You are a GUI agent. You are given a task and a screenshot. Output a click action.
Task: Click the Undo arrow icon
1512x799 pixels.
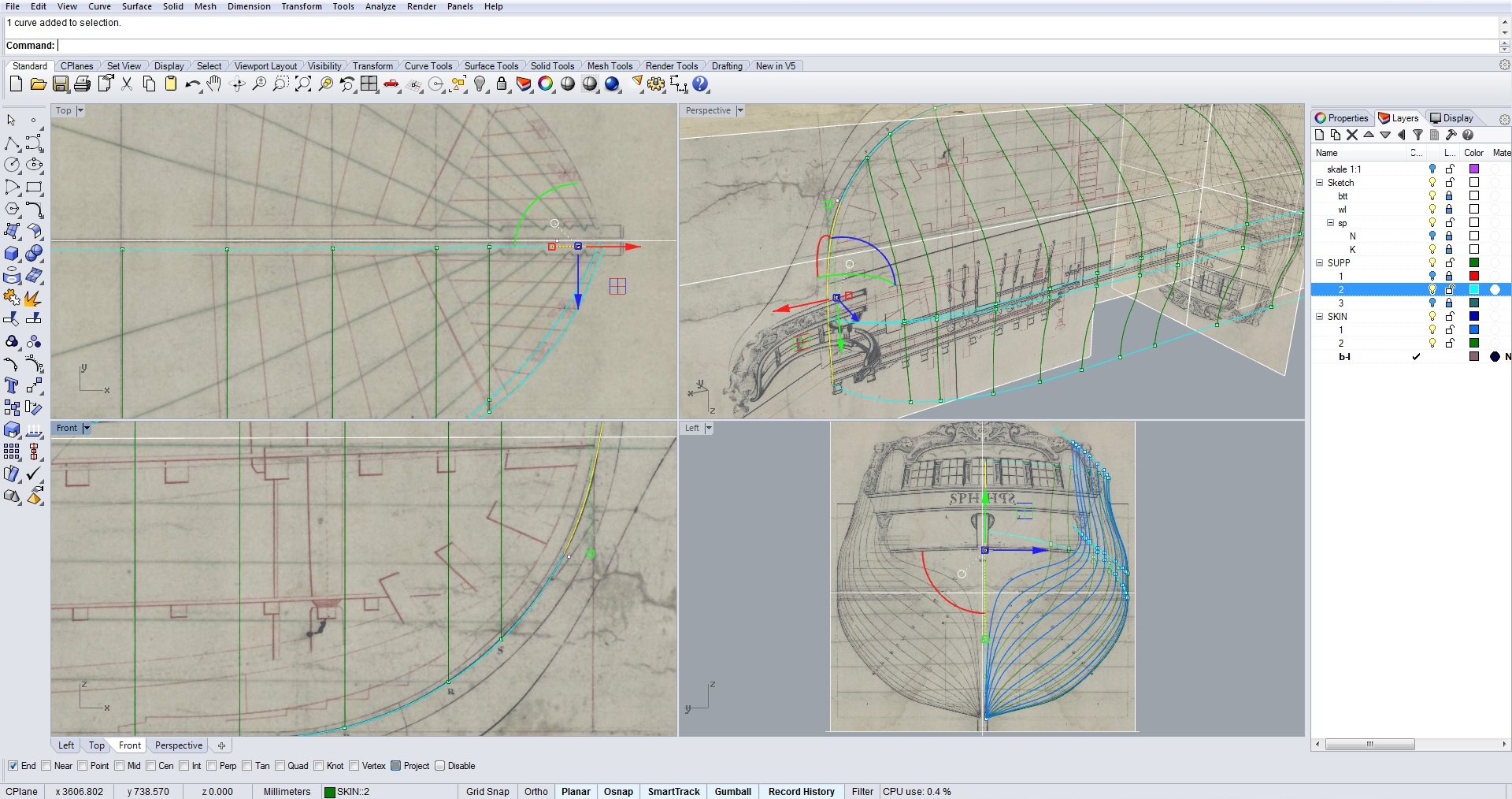[x=192, y=84]
